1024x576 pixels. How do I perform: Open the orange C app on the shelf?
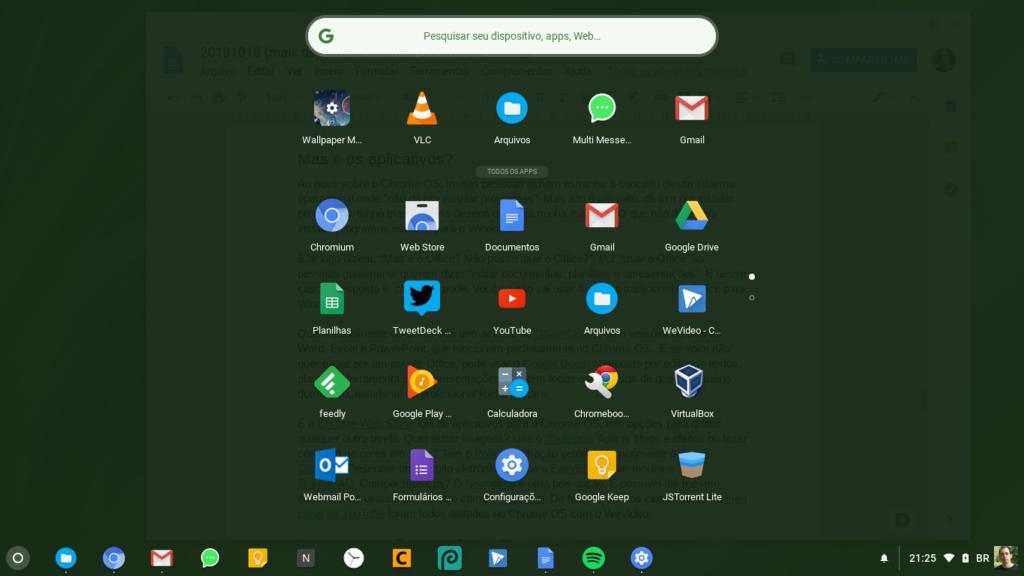click(x=402, y=558)
